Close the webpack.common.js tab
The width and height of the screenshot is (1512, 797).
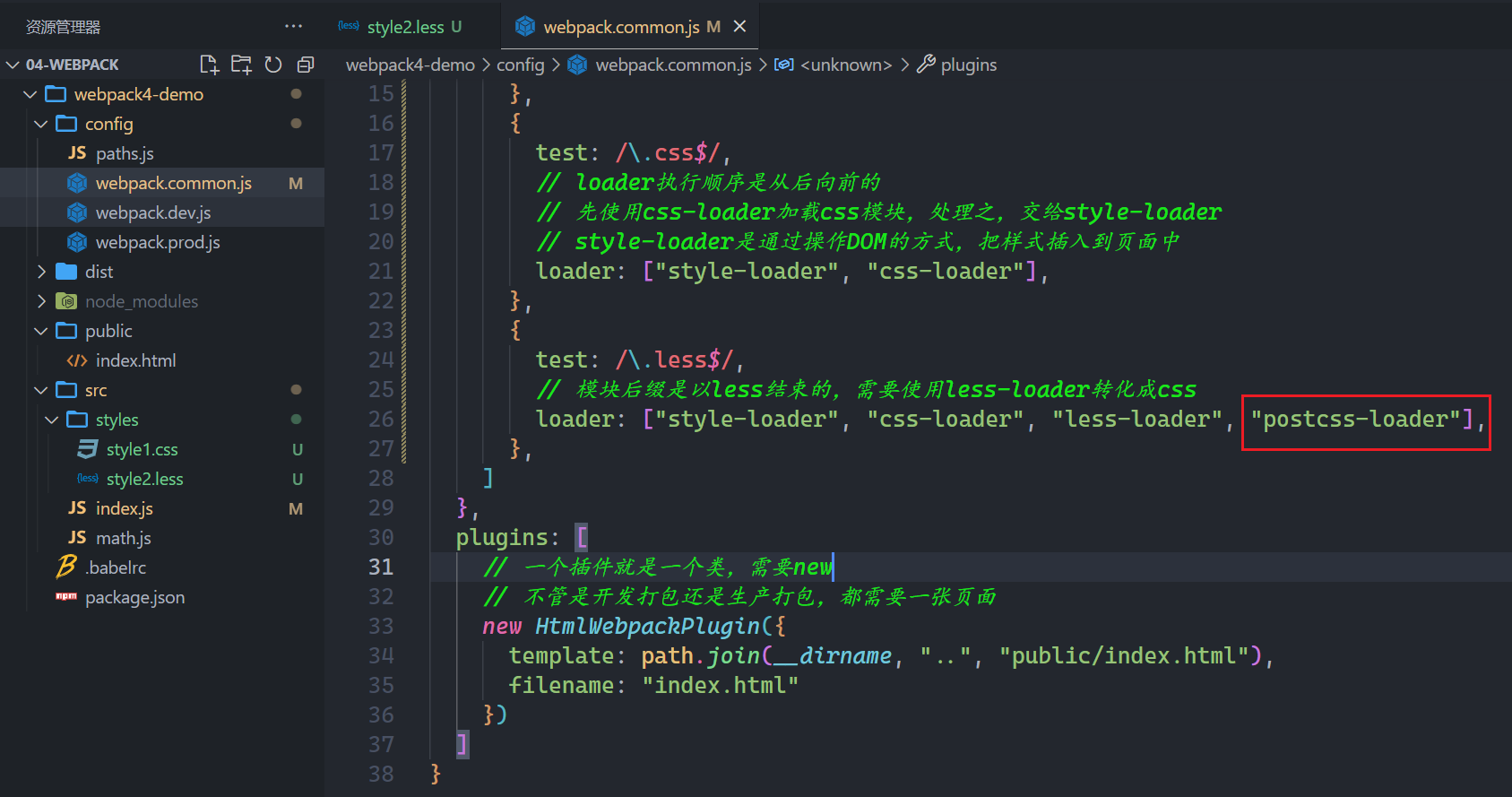coord(739,27)
